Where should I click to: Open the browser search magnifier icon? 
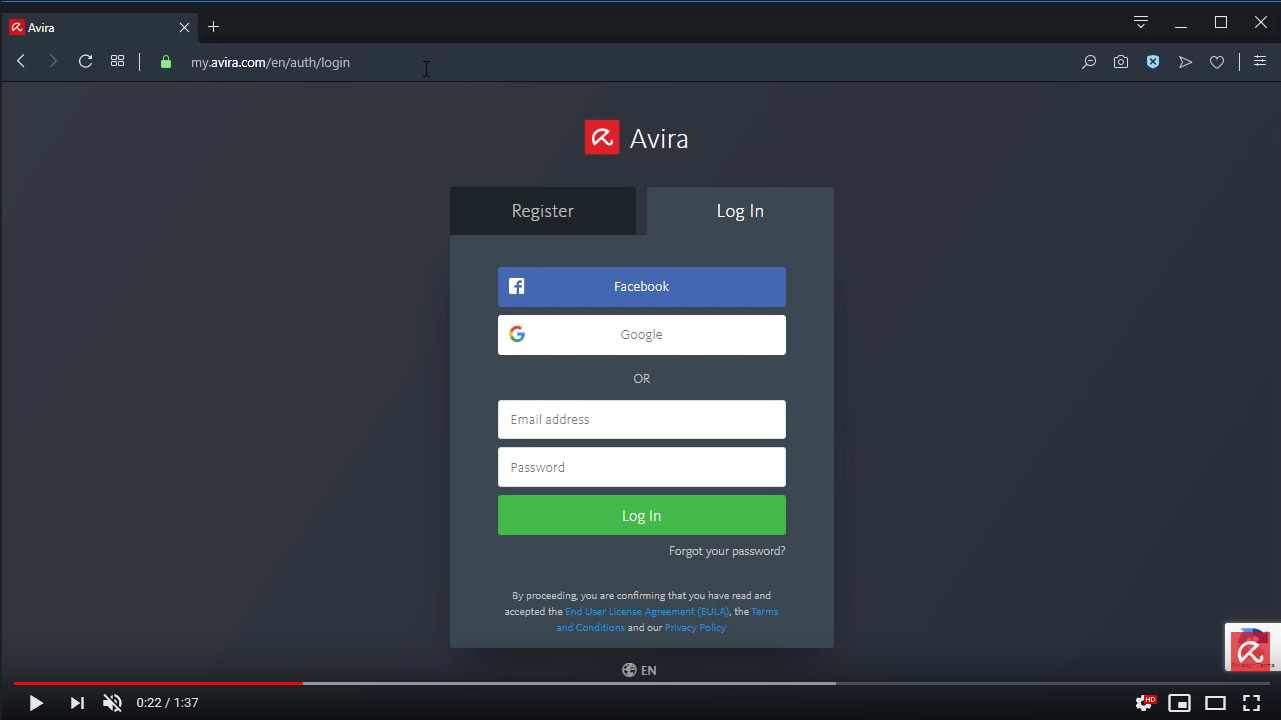1089,62
